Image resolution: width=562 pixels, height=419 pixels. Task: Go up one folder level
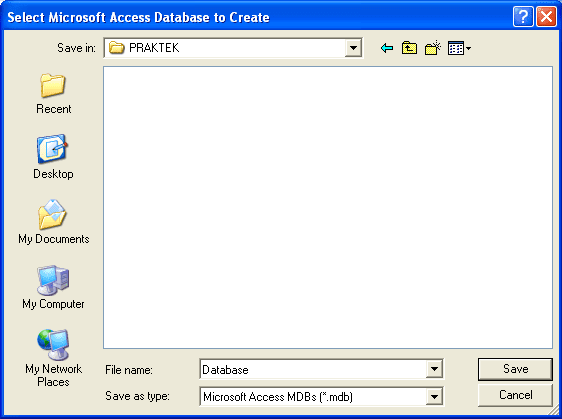tap(409, 48)
